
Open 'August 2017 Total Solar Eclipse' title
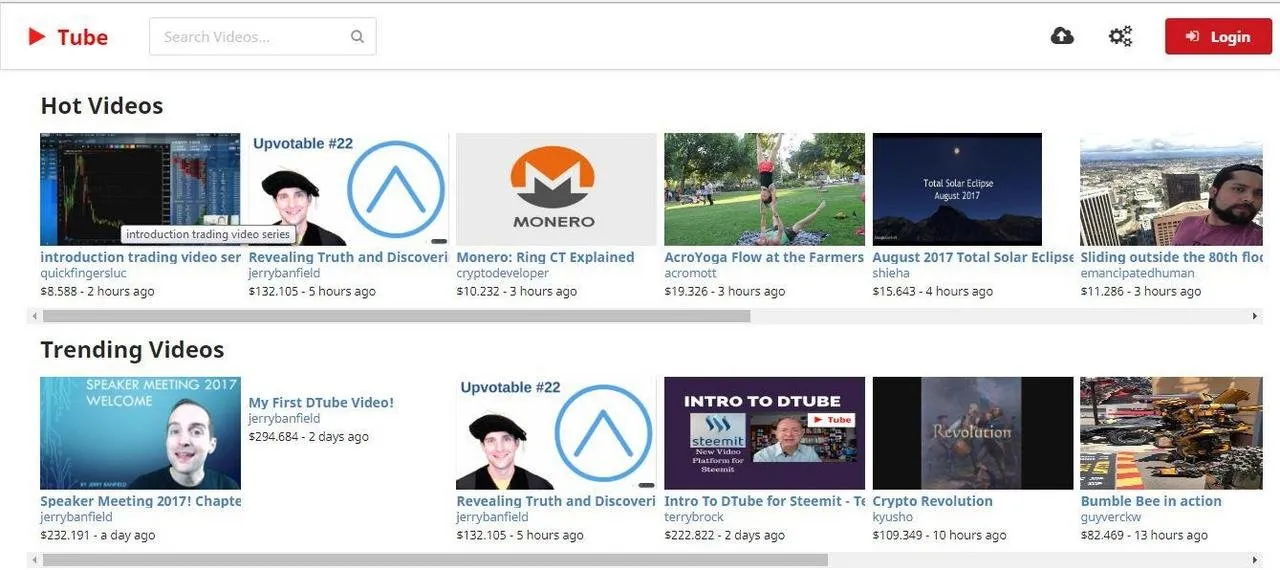coord(973,257)
